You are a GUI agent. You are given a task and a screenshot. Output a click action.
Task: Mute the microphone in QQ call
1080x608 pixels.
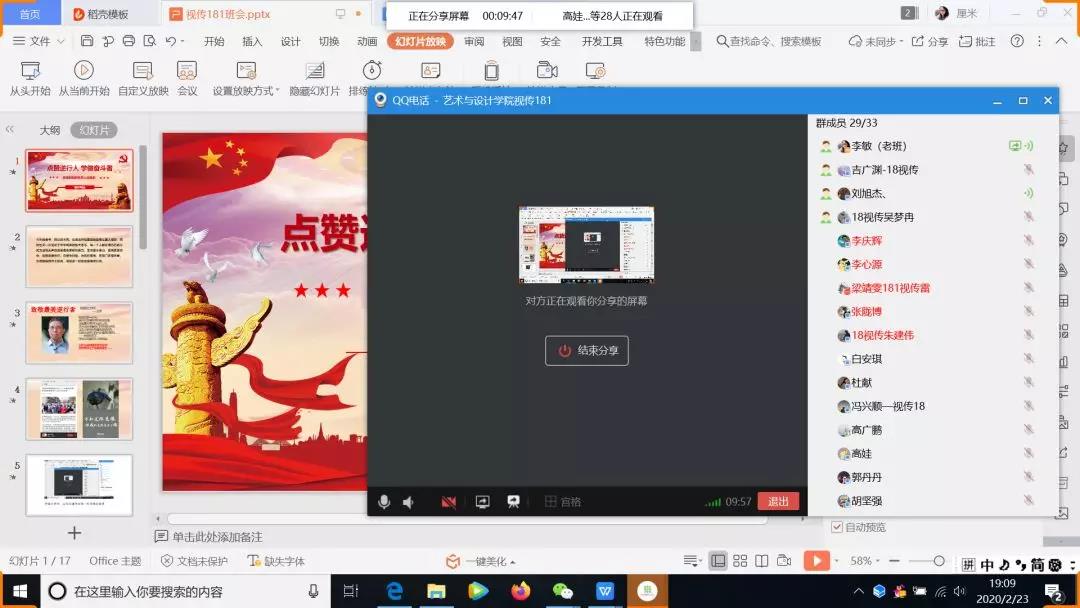384,502
